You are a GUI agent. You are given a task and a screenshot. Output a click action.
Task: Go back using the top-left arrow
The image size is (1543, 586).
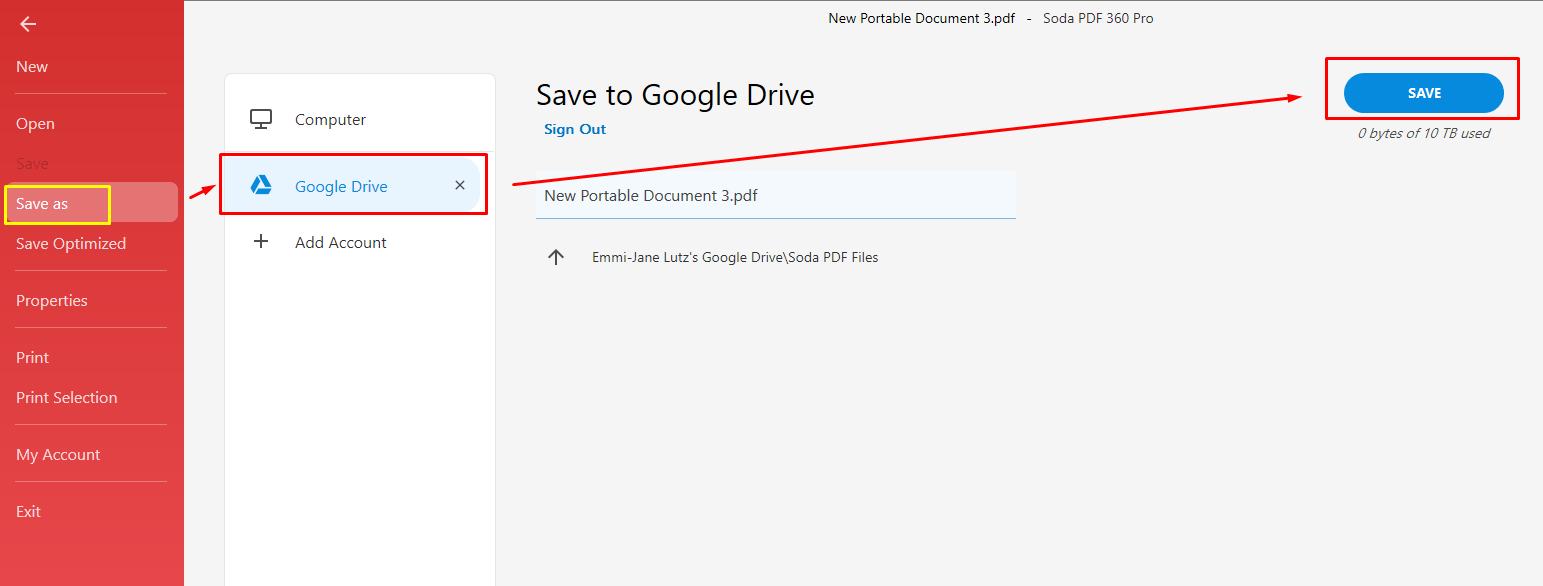(28, 24)
